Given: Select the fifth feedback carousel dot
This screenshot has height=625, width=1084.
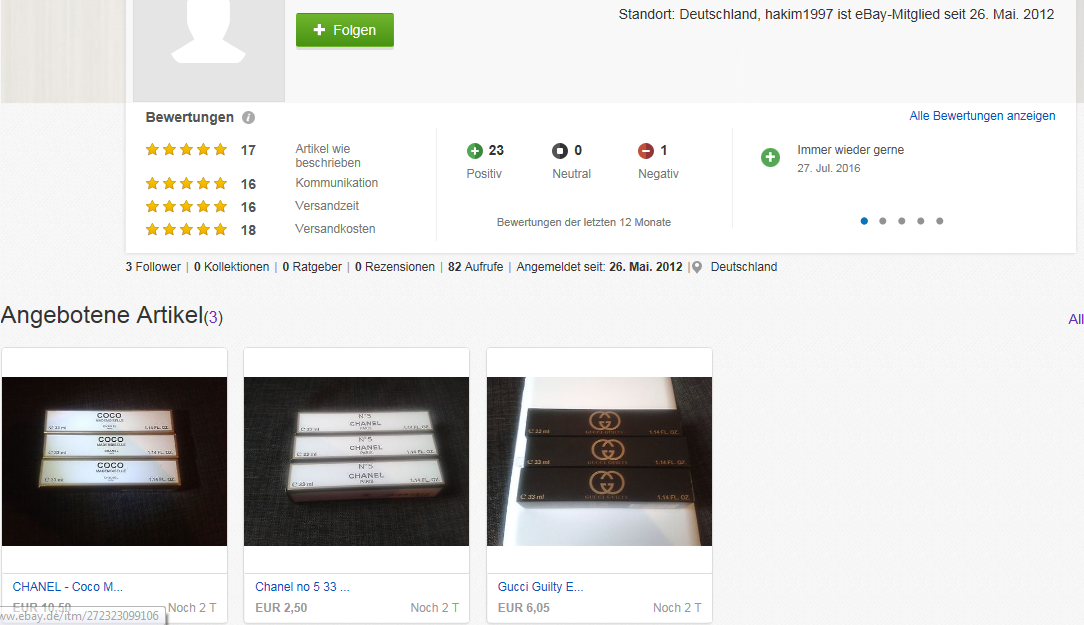Looking at the screenshot, I should click(940, 221).
